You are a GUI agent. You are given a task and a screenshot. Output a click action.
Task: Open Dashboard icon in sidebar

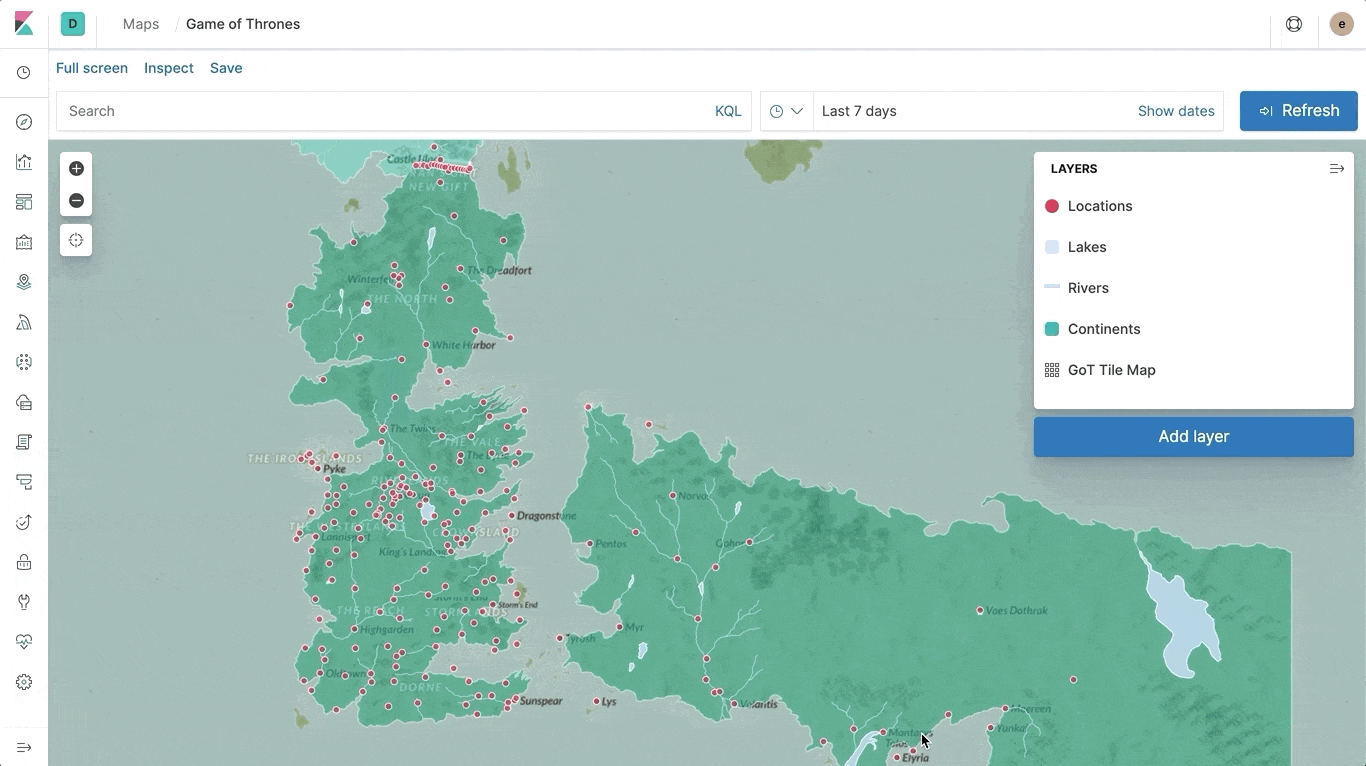(24, 202)
